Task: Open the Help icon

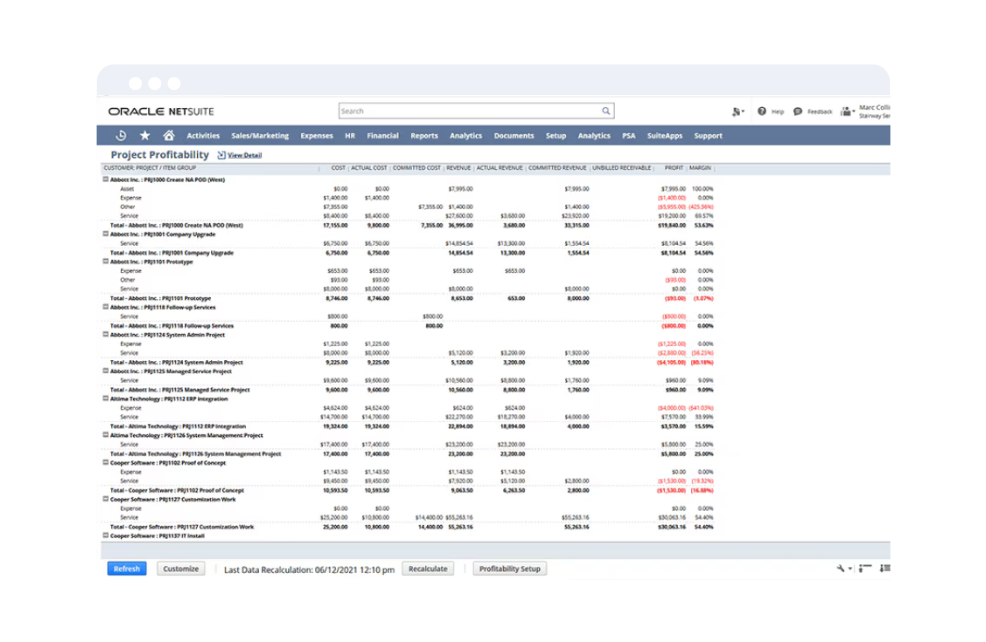Action: (762, 111)
